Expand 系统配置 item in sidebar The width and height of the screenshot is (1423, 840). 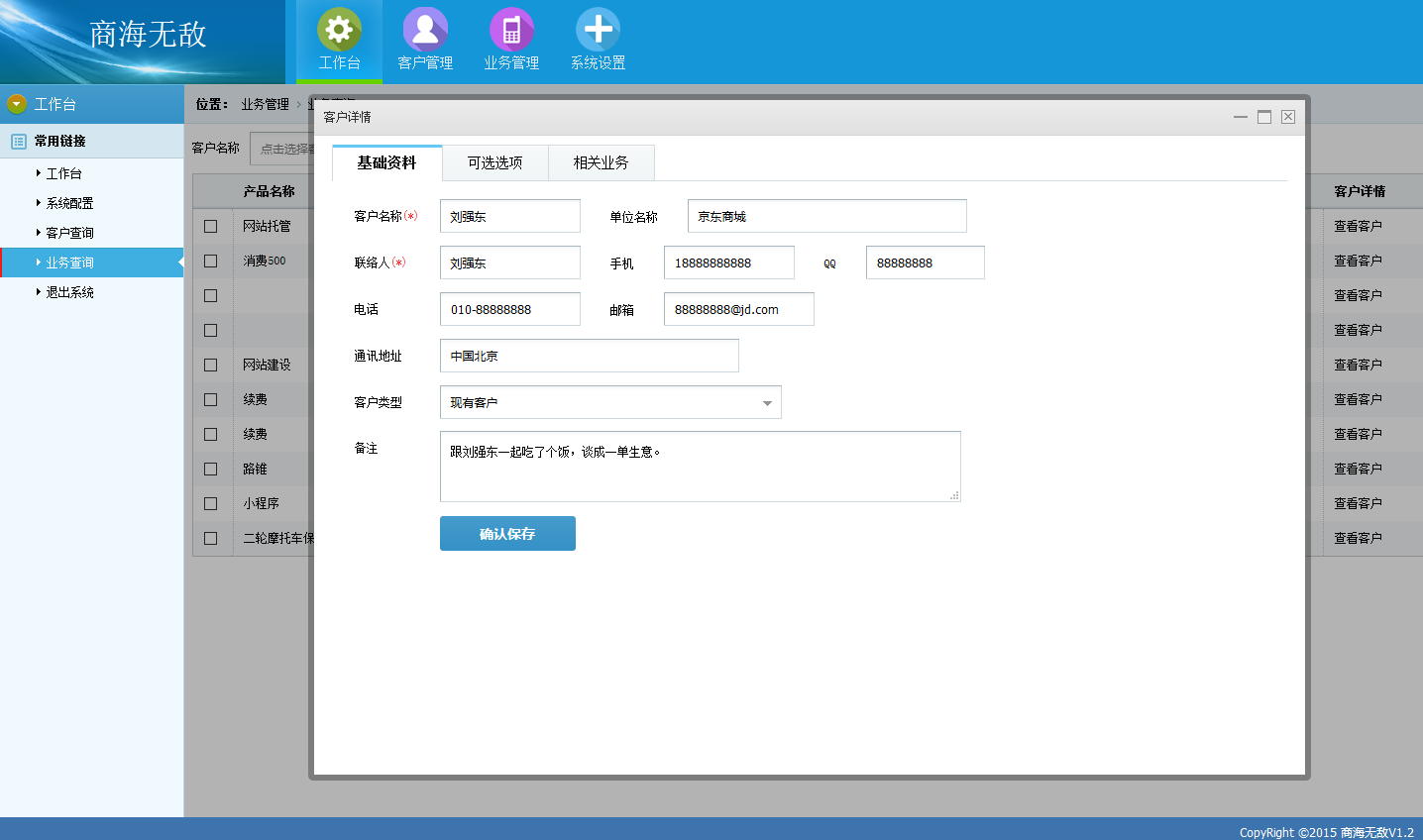pyautogui.click(x=69, y=203)
